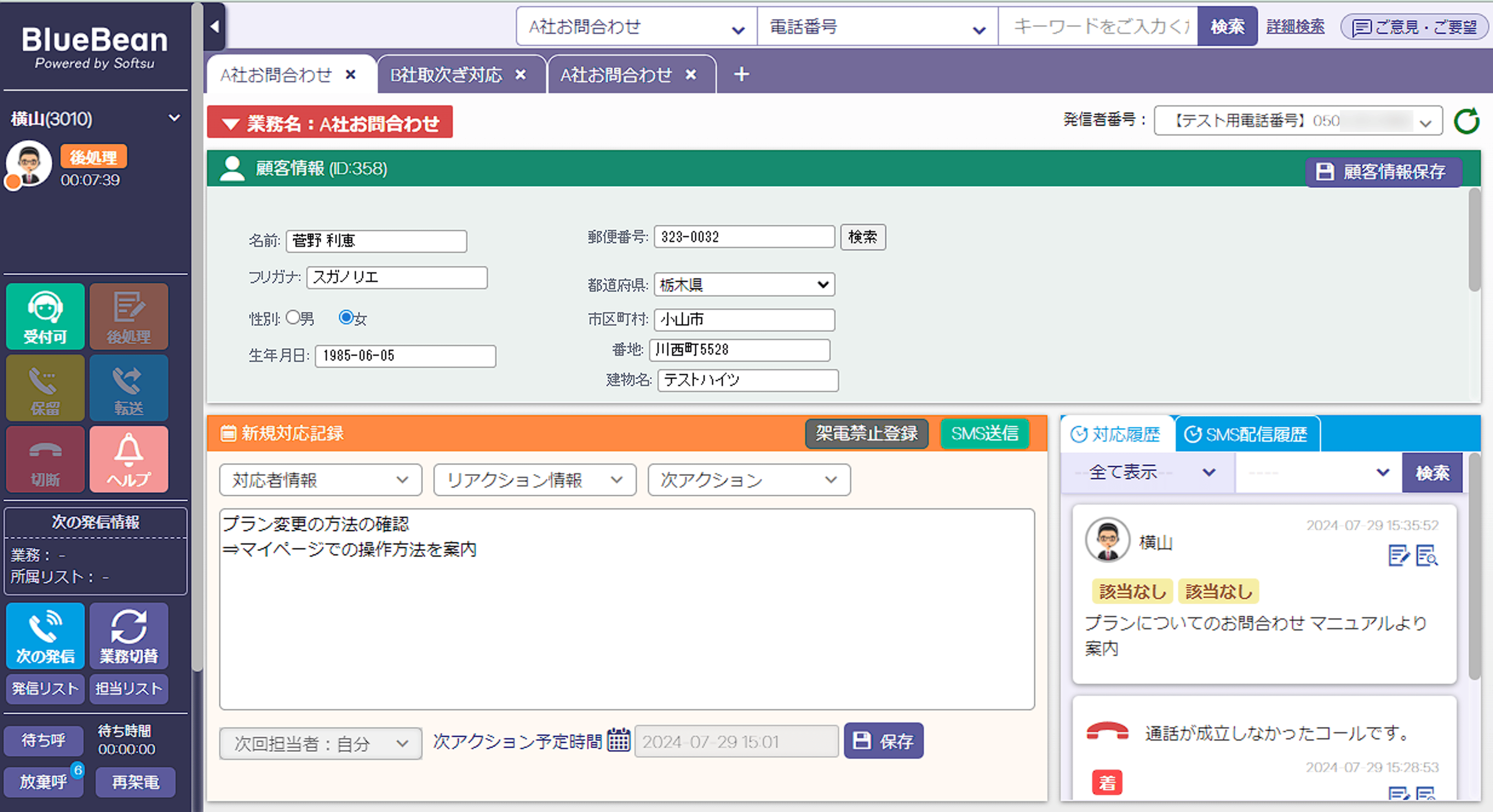The height and width of the screenshot is (812, 1493).
Task: Select the 男 gender radio button
Action: [293, 317]
